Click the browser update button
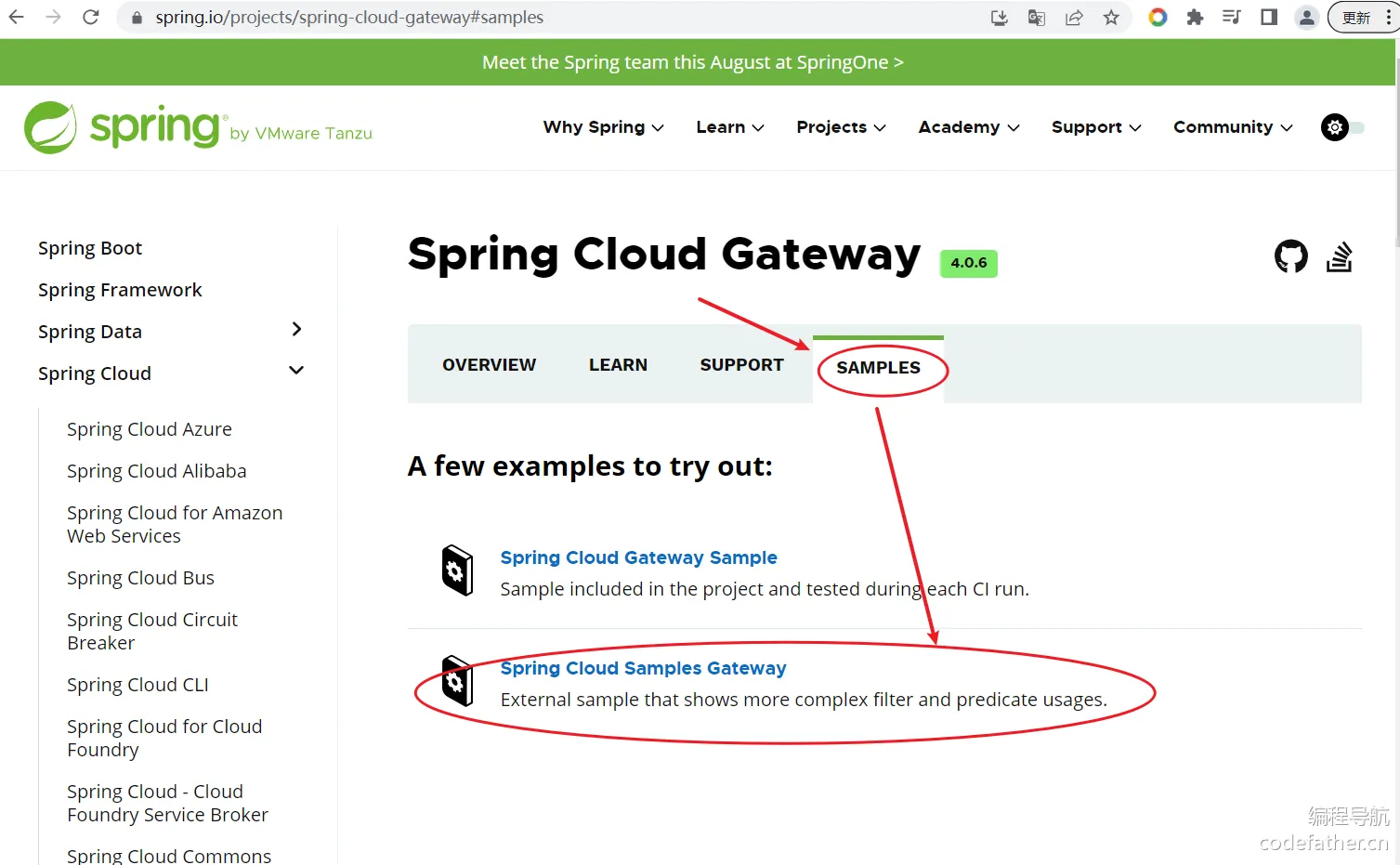The width and height of the screenshot is (1400, 865). [1363, 18]
